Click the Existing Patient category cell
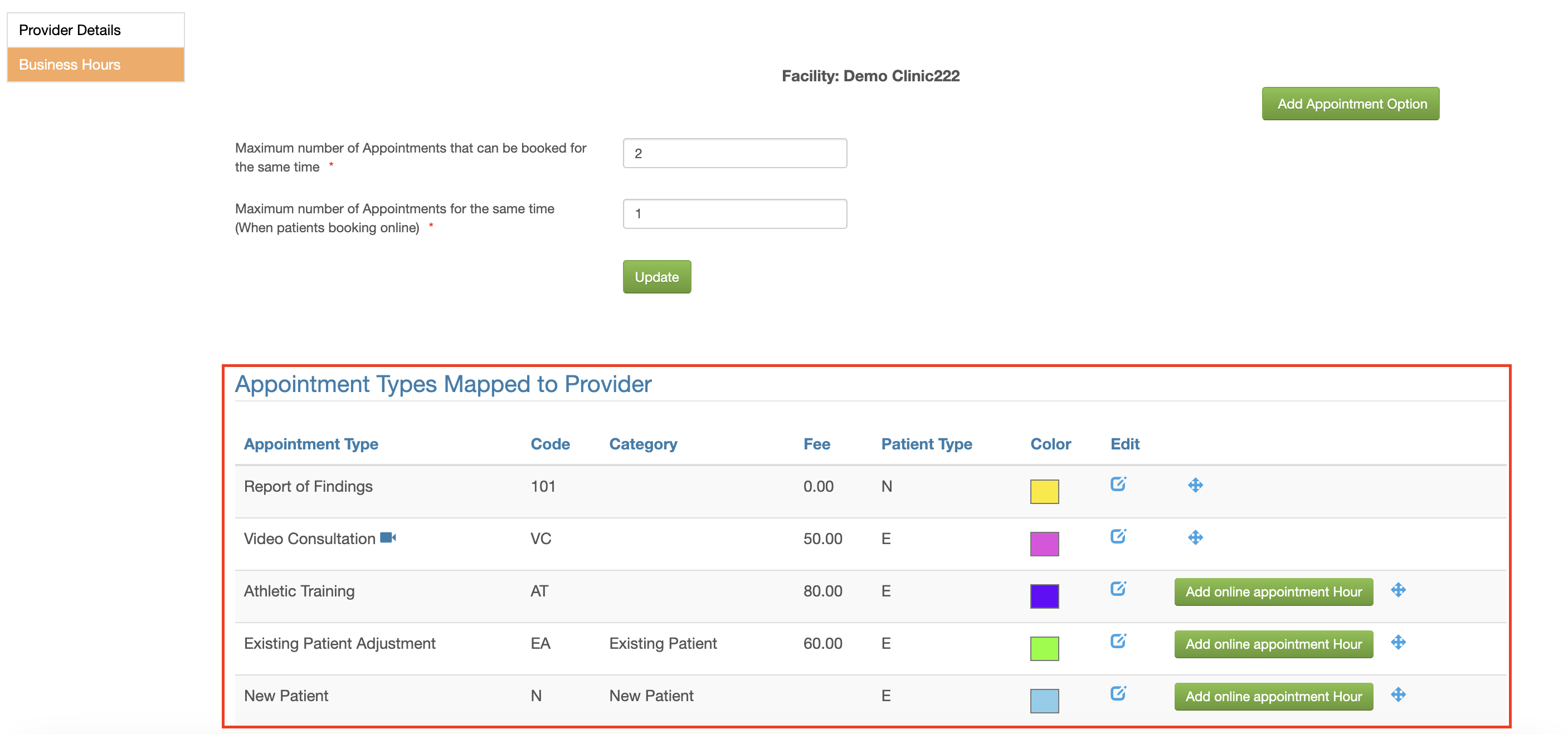This screenshot has width=1568, height=734. tap(663, 643)
